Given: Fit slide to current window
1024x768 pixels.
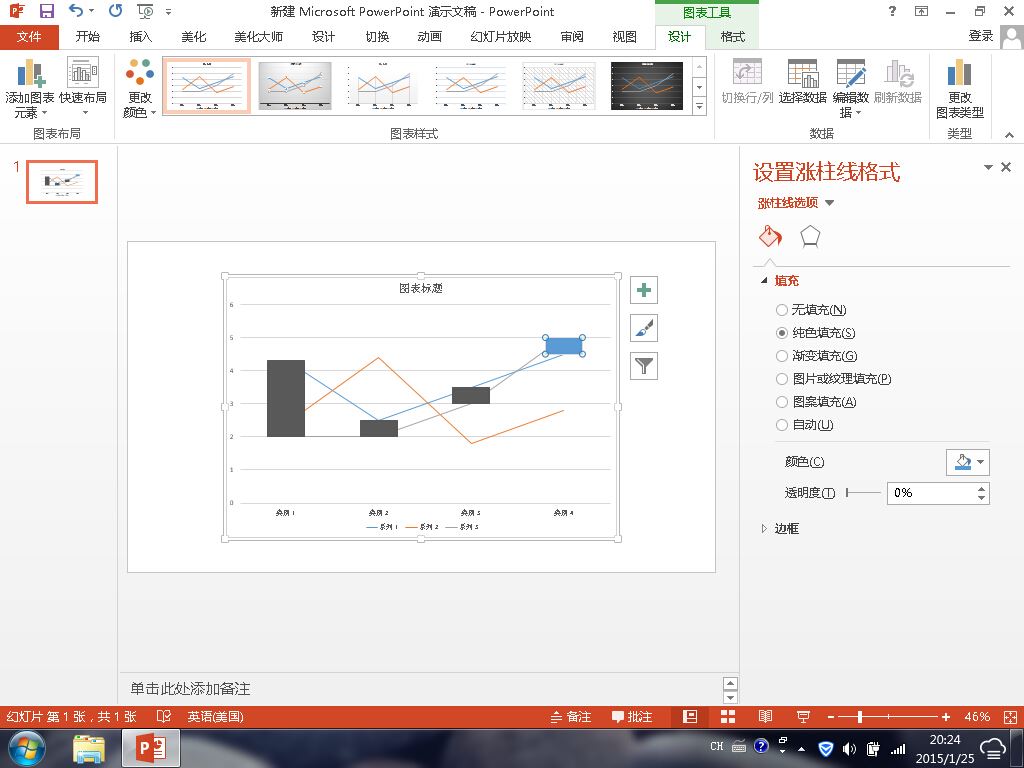Looking at the screenshot, I should [x=1010, y=716].
